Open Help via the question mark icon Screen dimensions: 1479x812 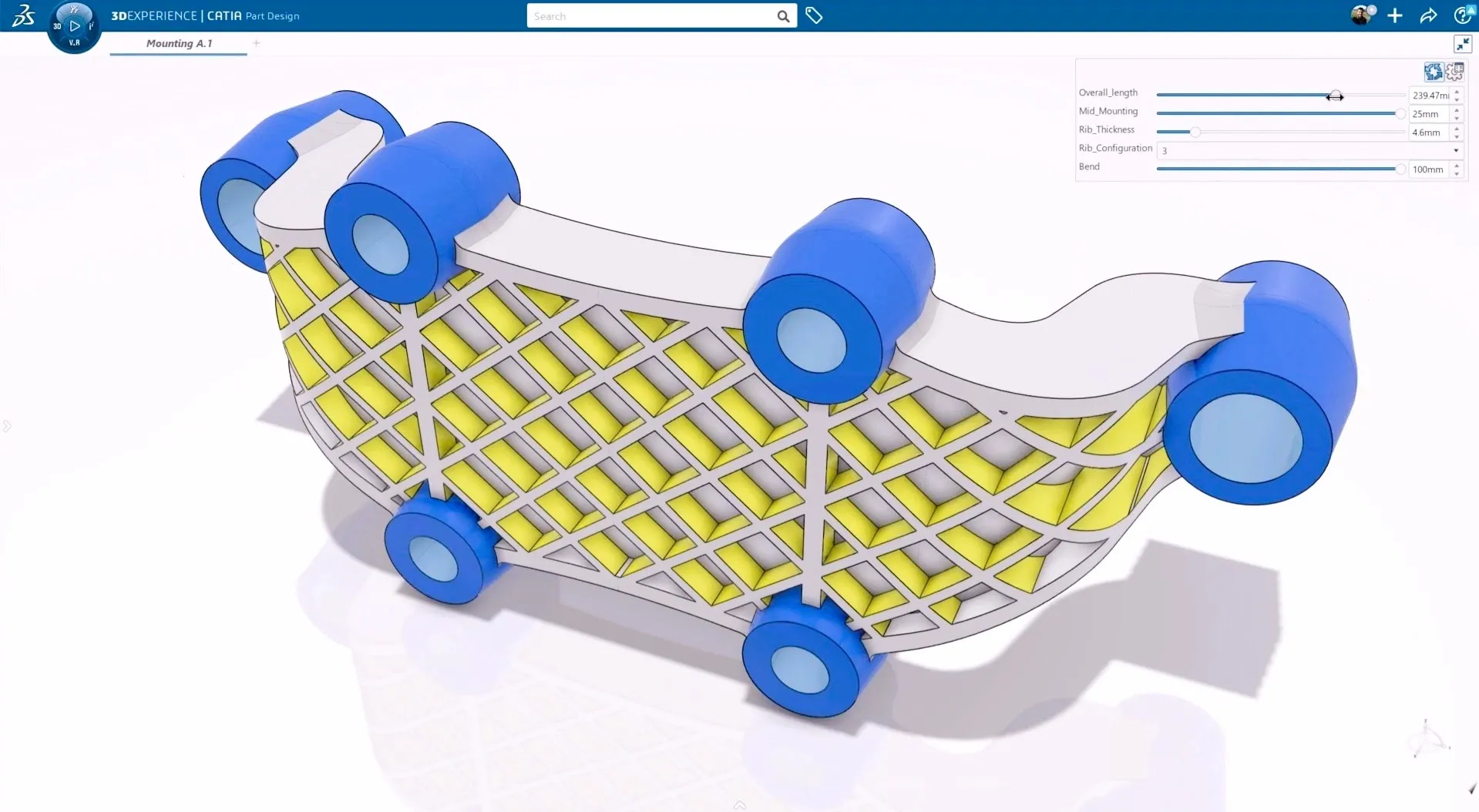click(1462, 15)
